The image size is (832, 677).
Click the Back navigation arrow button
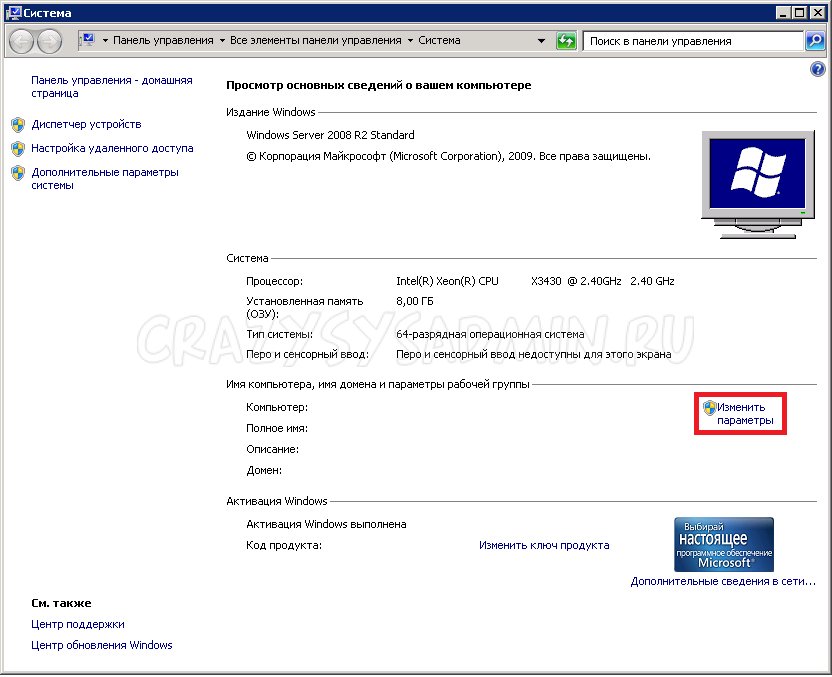(x=22, y=41)
